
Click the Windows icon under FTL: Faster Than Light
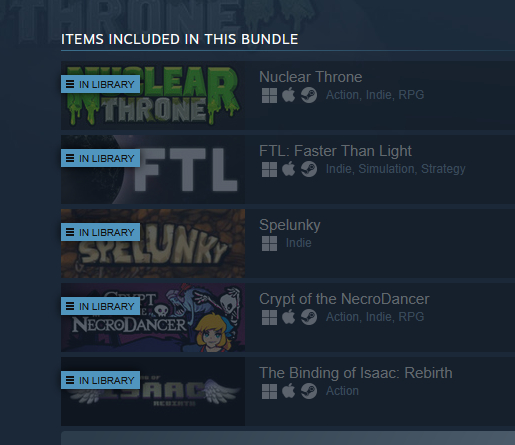269,169
